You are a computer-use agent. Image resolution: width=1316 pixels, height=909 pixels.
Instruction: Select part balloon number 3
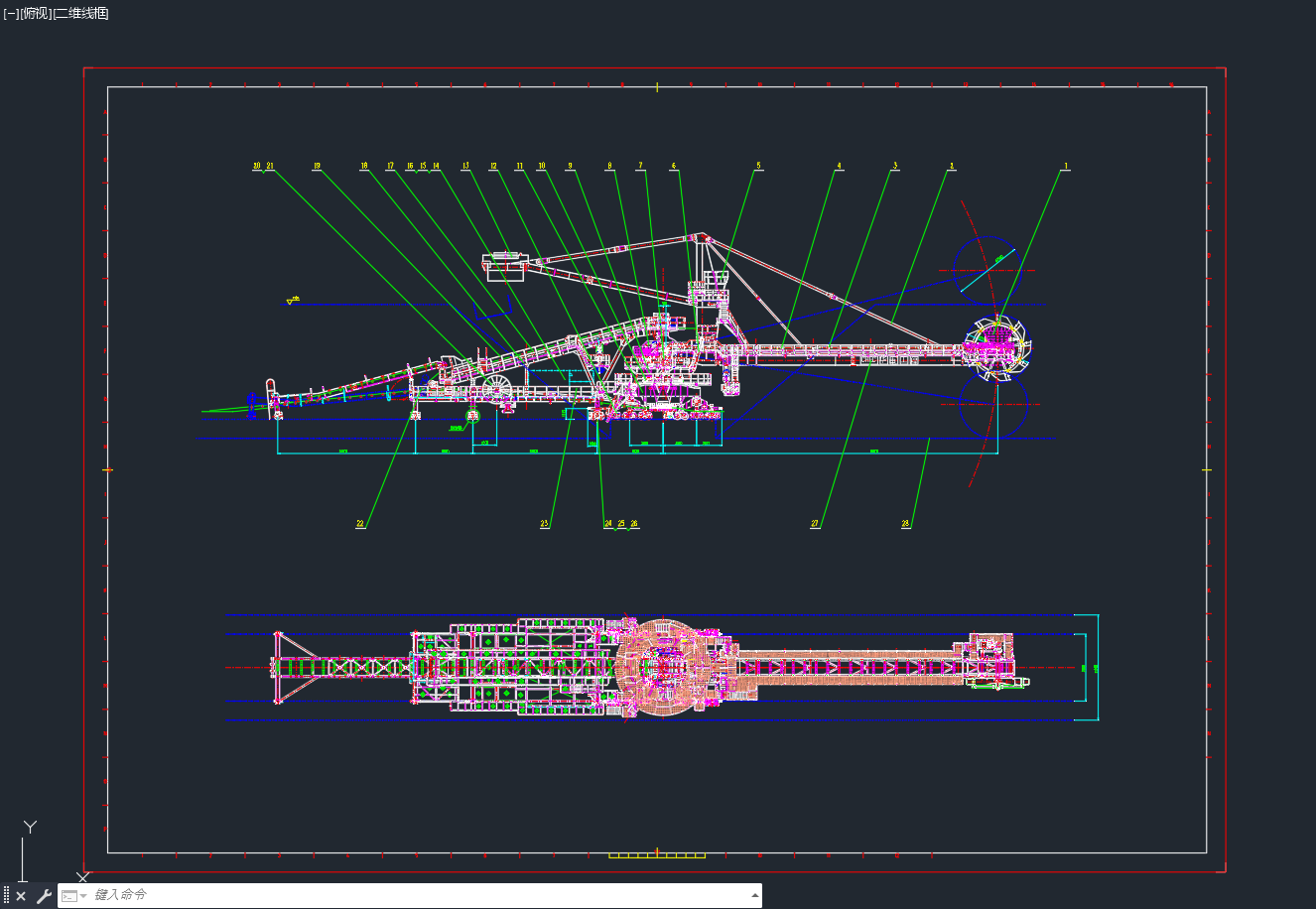tap(894, 167)
